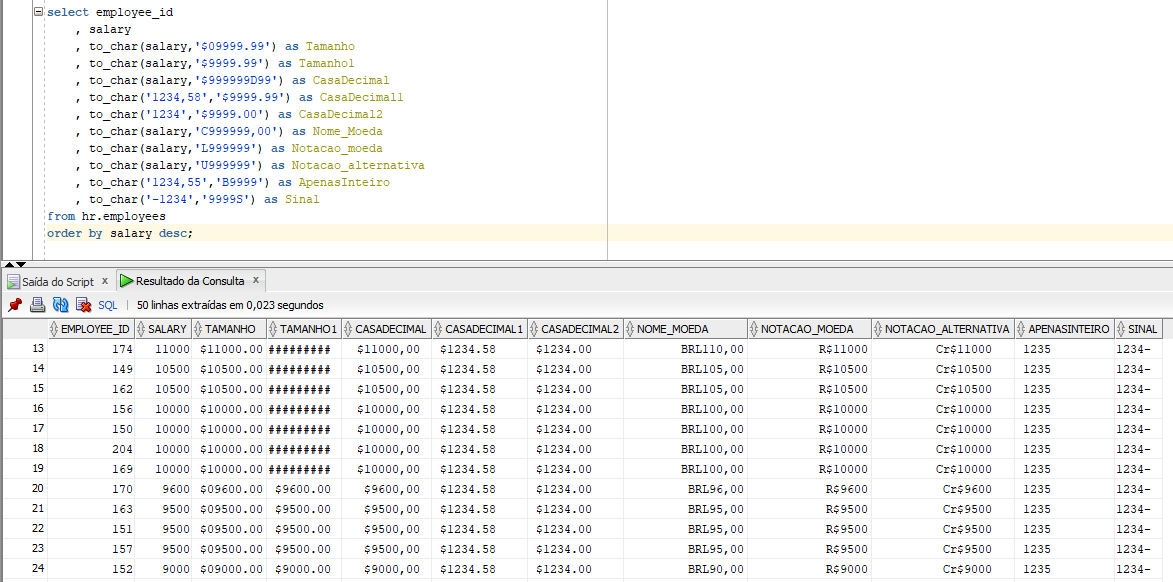This screenshot has width=1173, height=582.
Task: Click the up arrow on pane splitter
Action: [10, 264]
